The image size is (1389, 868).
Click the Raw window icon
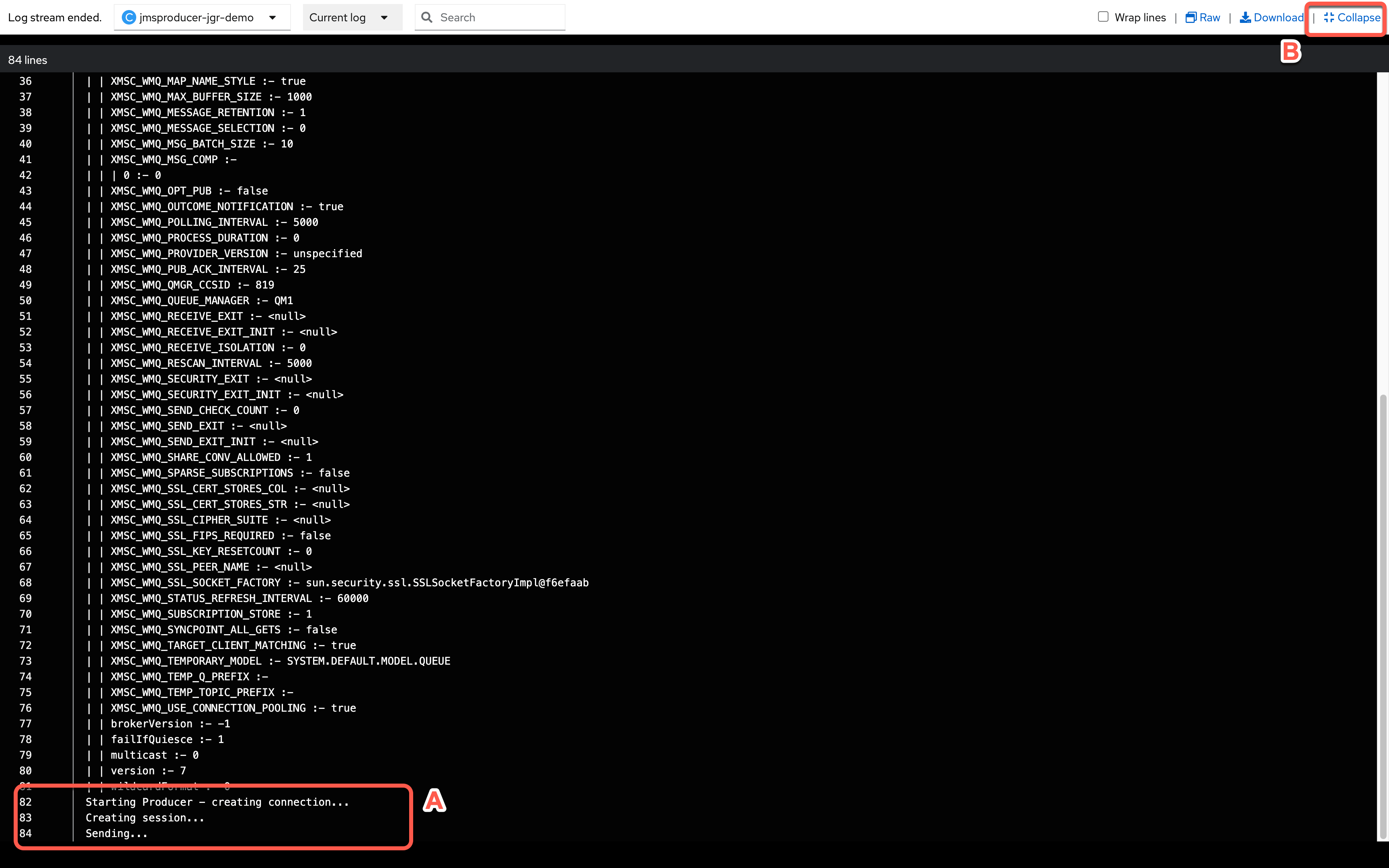point(1191,17)
